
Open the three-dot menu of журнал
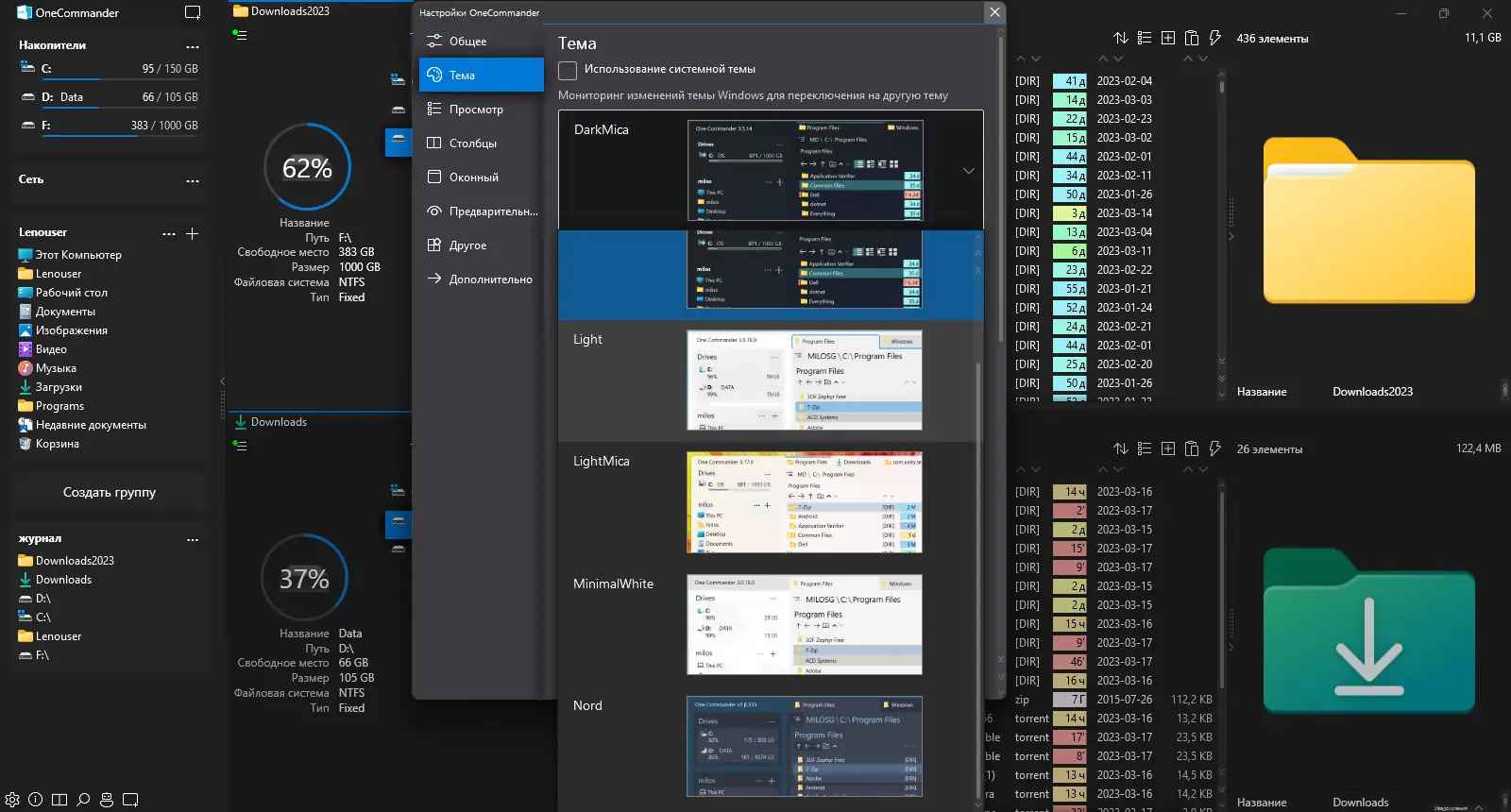pyautogui.click(x=193, y=540)
